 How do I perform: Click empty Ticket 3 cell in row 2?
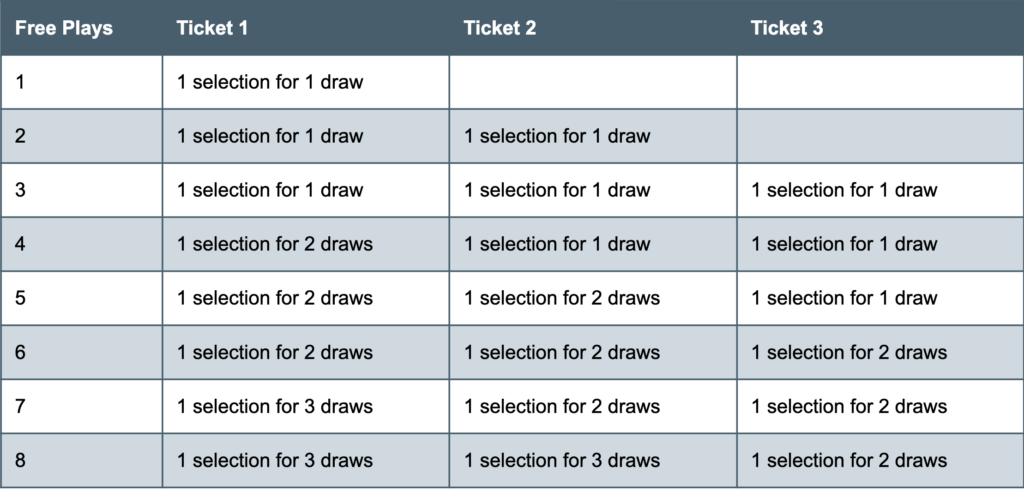tap(880, 136)
